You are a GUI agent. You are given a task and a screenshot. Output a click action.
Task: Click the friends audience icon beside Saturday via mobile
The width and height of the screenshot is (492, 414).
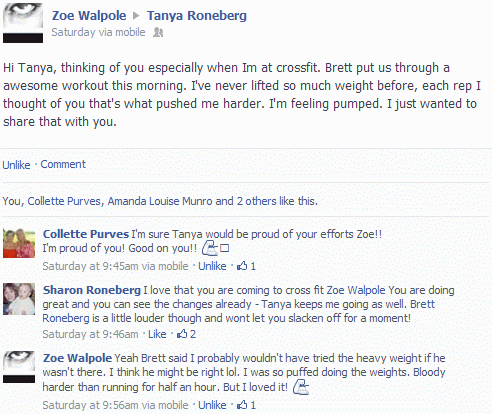[x=158, y=32]
